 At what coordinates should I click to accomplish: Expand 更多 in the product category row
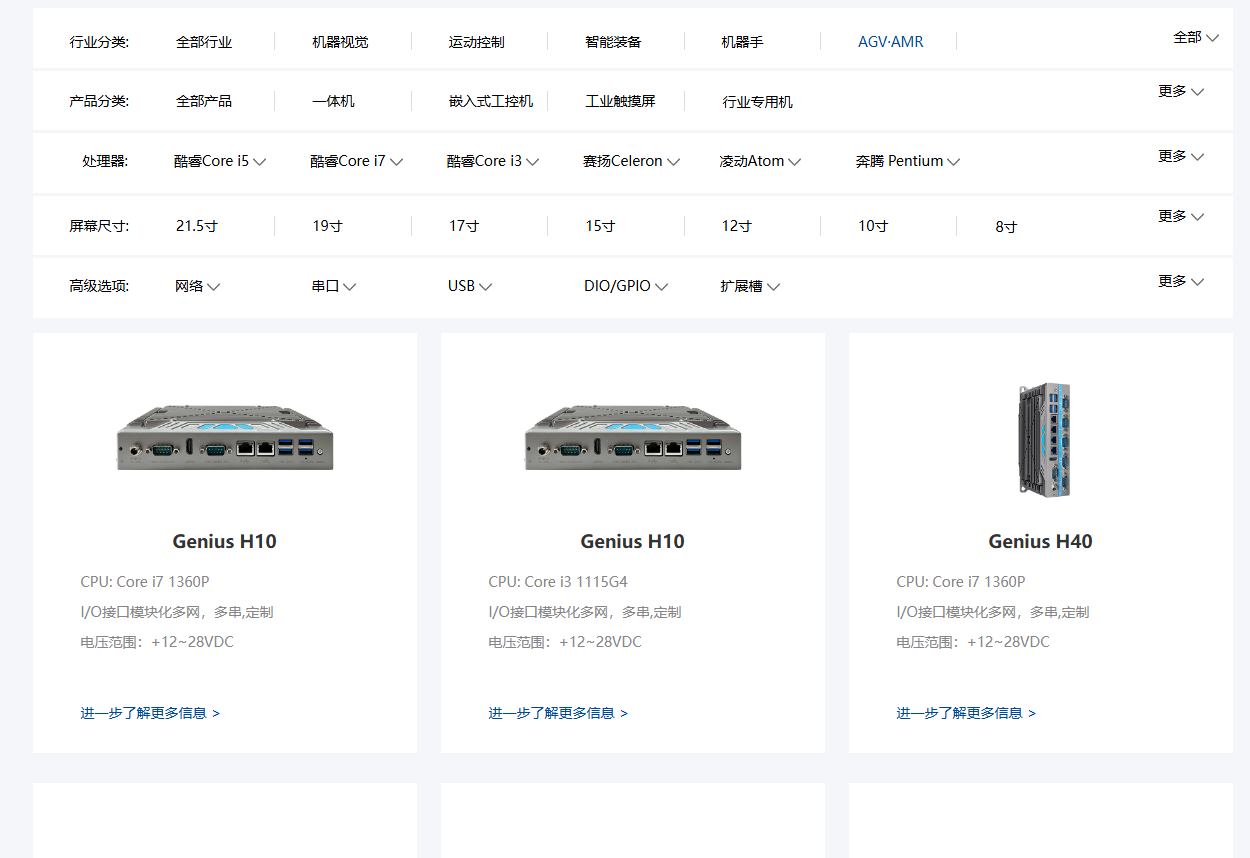click(1181, 91)
